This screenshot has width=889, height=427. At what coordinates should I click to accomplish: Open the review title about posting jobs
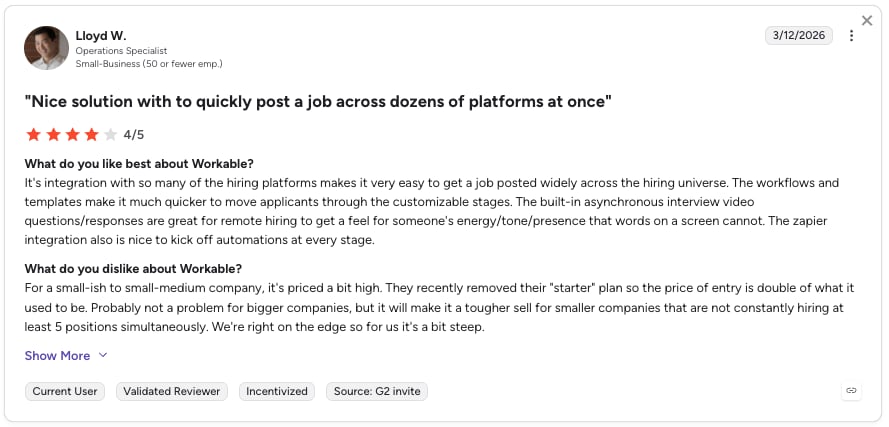(318, 102)
